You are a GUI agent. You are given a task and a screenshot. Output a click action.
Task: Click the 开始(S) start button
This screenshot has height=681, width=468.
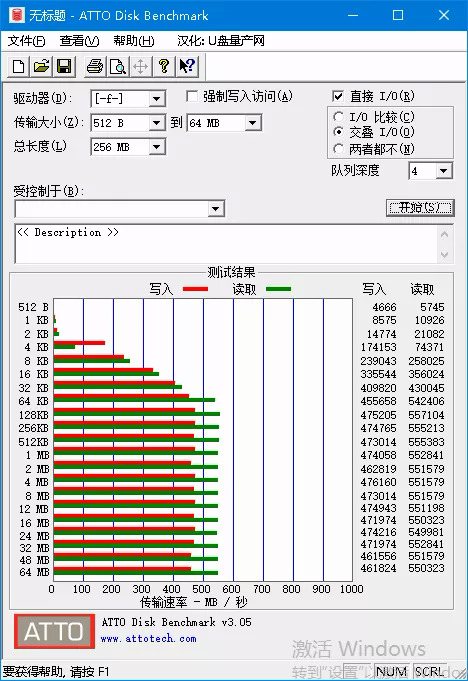point(420,208)
